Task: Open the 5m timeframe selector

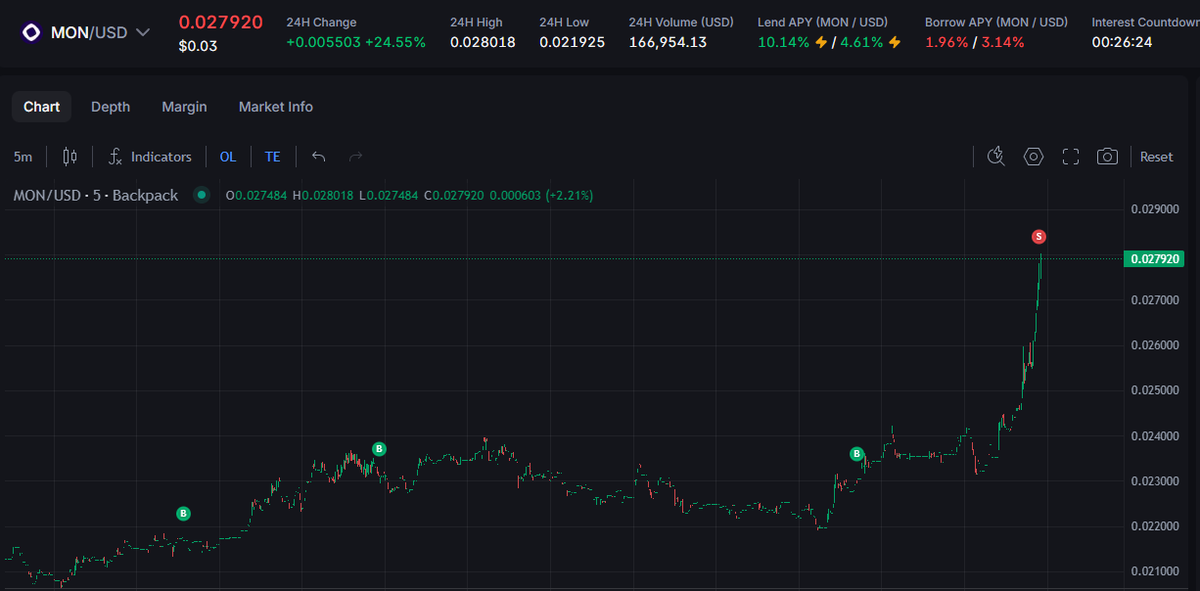Action: tap(23, 156)
